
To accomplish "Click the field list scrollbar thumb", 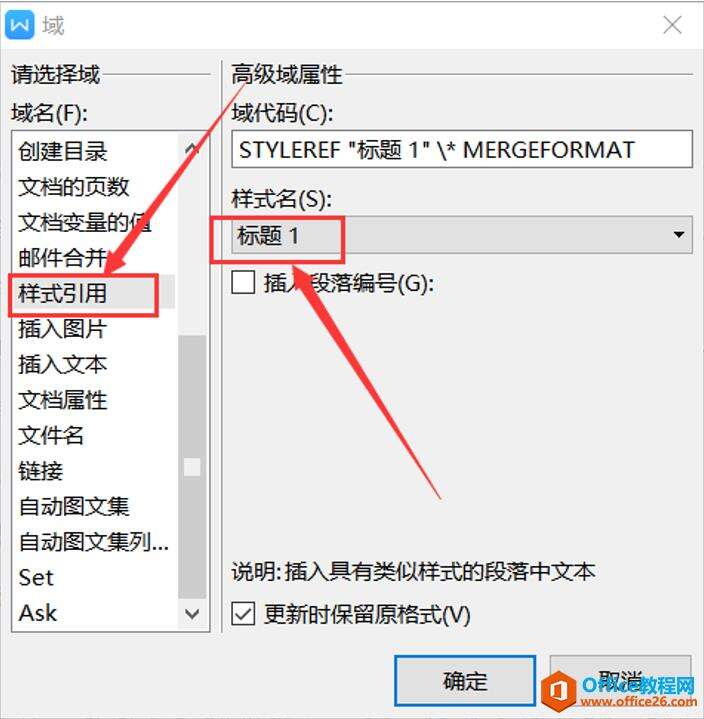I will pyautogui.click(x=192, y=466).
